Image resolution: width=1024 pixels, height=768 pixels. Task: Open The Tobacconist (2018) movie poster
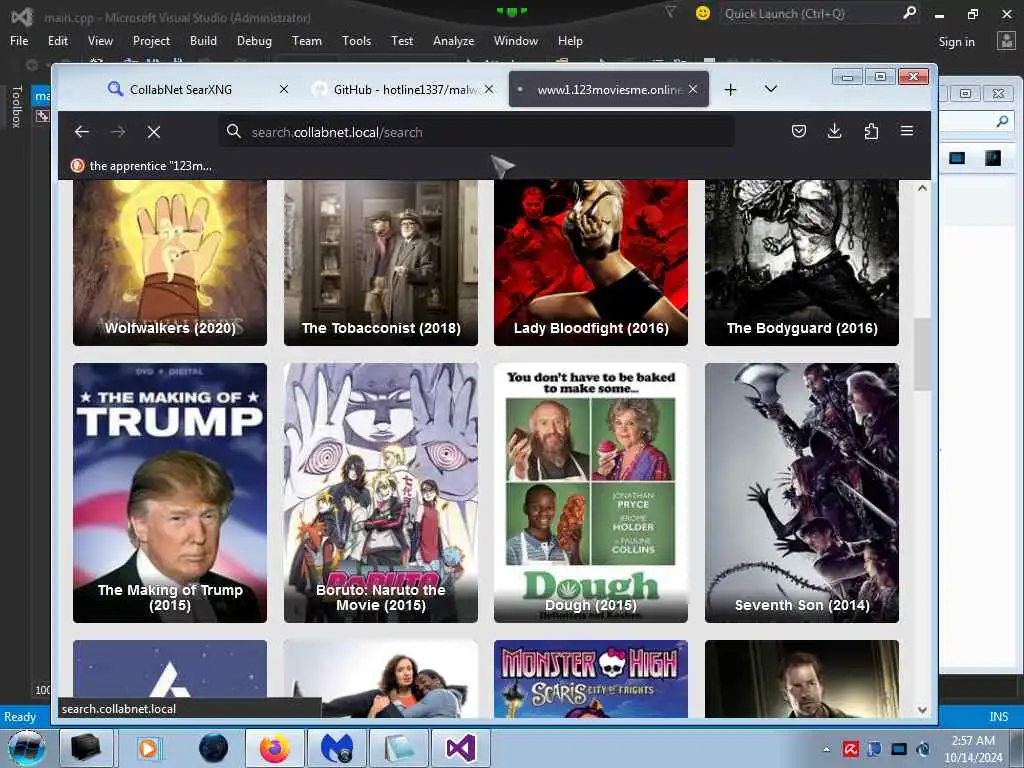coord(381,263)
